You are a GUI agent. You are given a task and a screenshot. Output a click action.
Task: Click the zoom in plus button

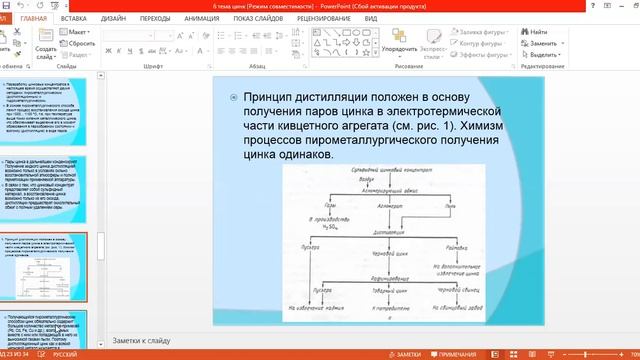coord(621,355)
